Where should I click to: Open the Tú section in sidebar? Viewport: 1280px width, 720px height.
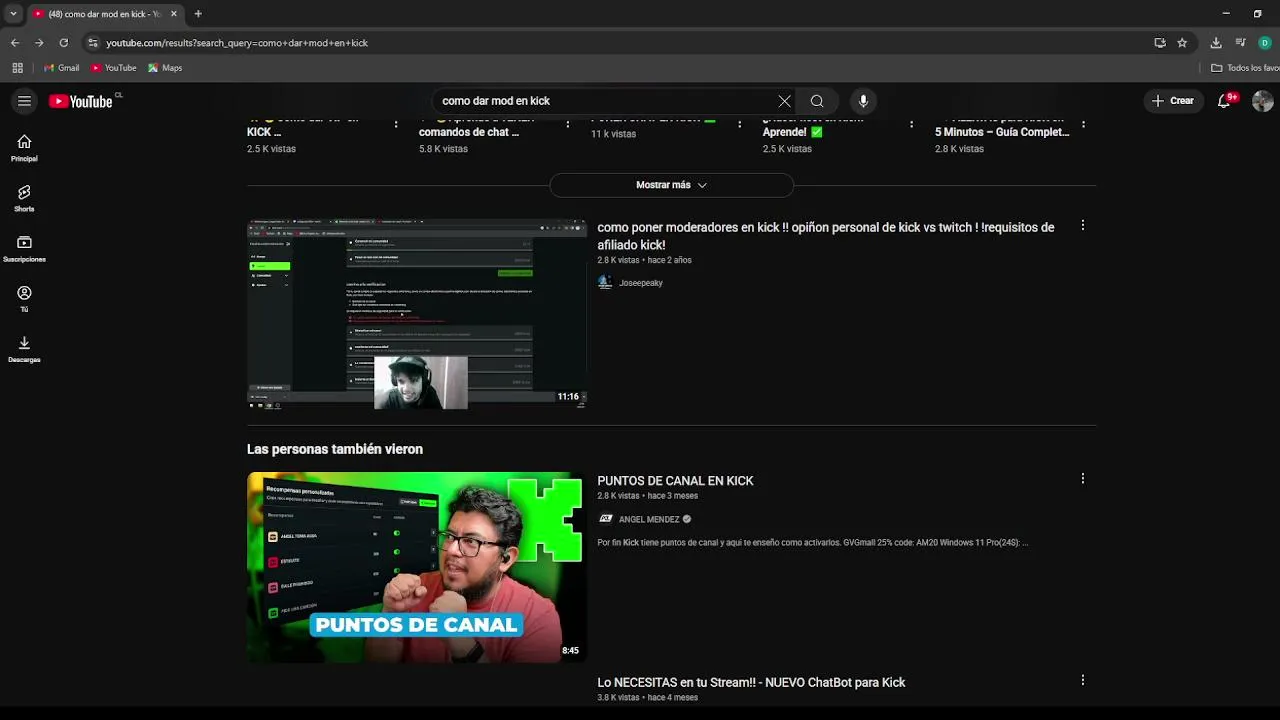point(24,298)
